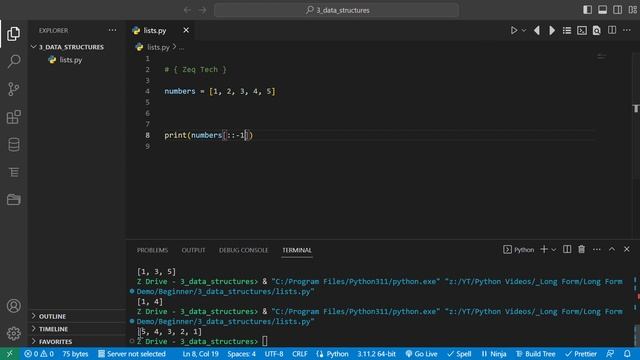640x360 pixels.
Task: Close the lists.py tab
Action: coord(186,30)
